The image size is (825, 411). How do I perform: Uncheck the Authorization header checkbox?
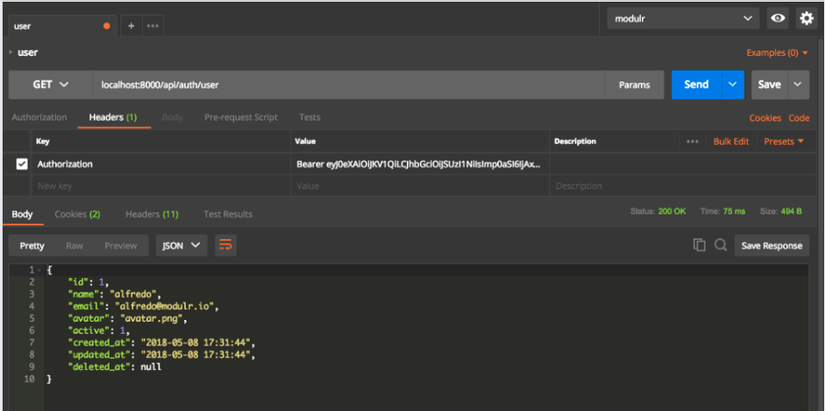click(x=22, y=164)
